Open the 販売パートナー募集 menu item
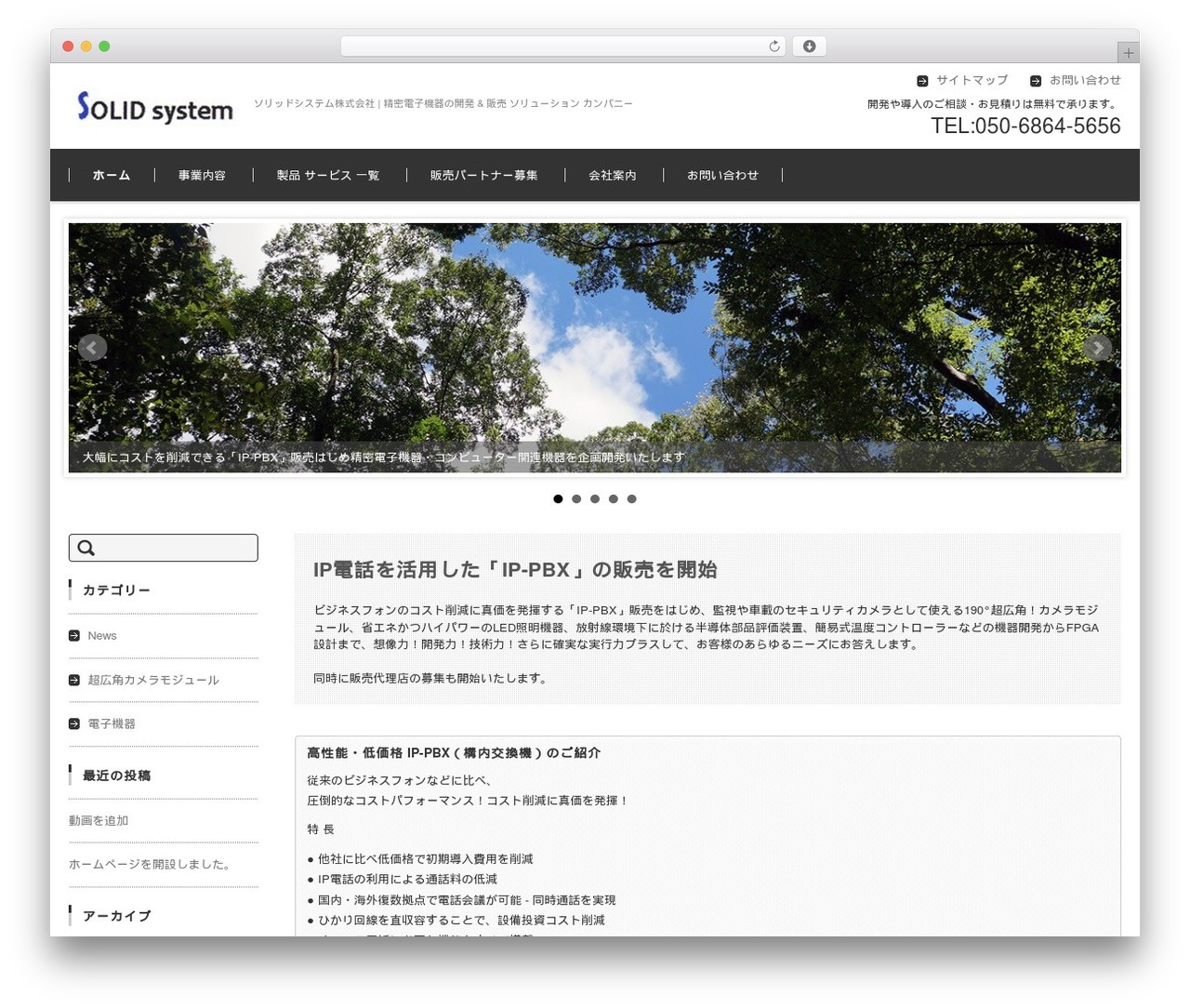 tap(484, 175)
